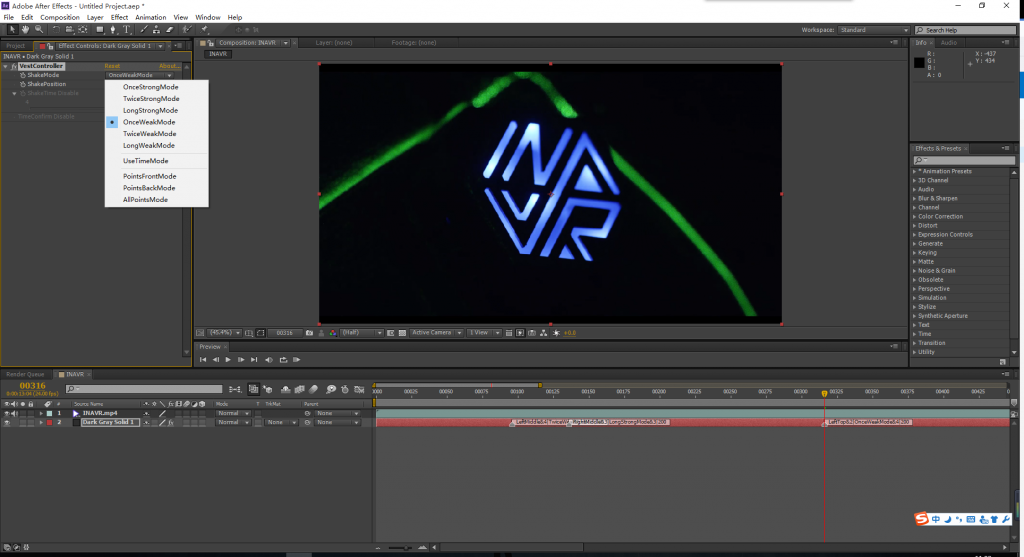The image size is (1024, 557).
Task: Select the Selection arrow tool
Action: click(12, 29)
